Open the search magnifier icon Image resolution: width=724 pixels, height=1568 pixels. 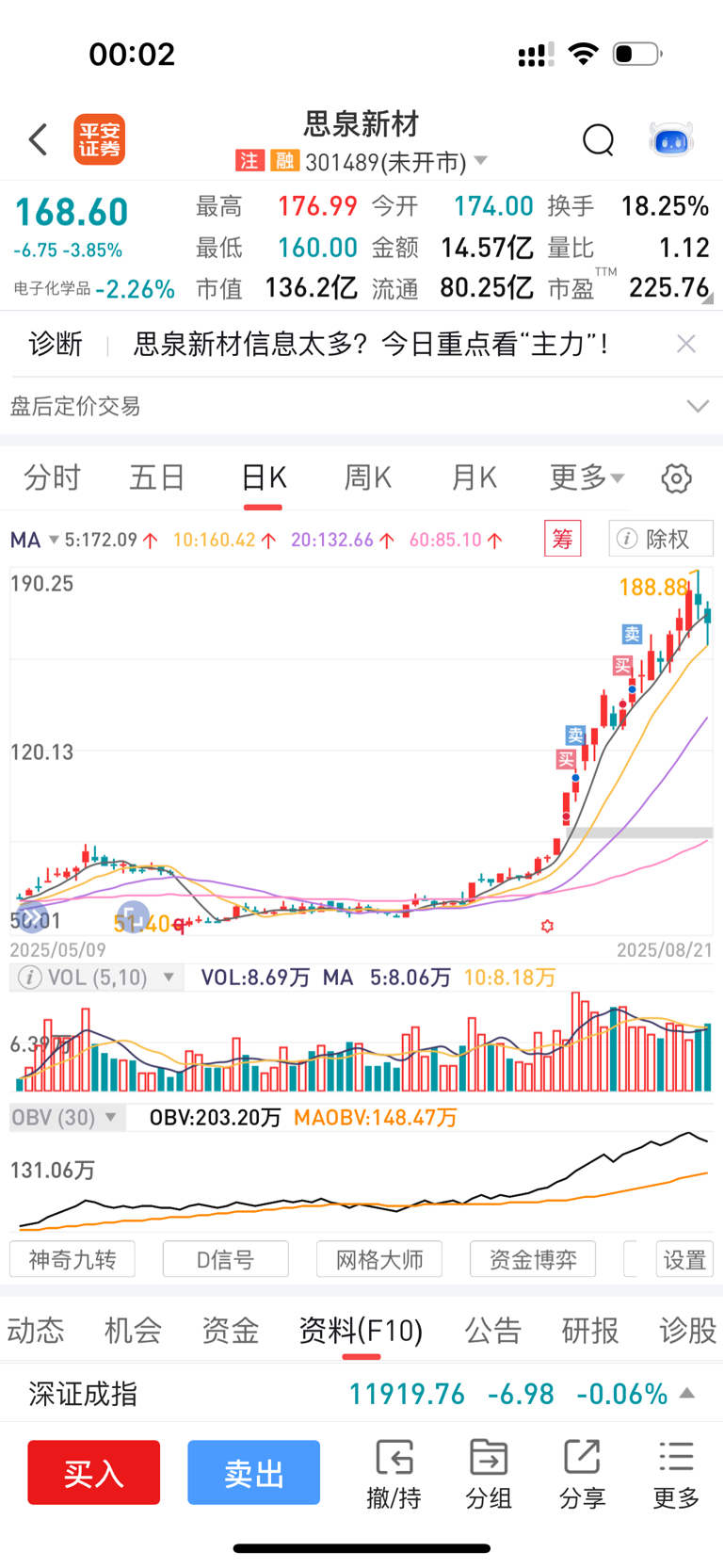tap(598, 140)
